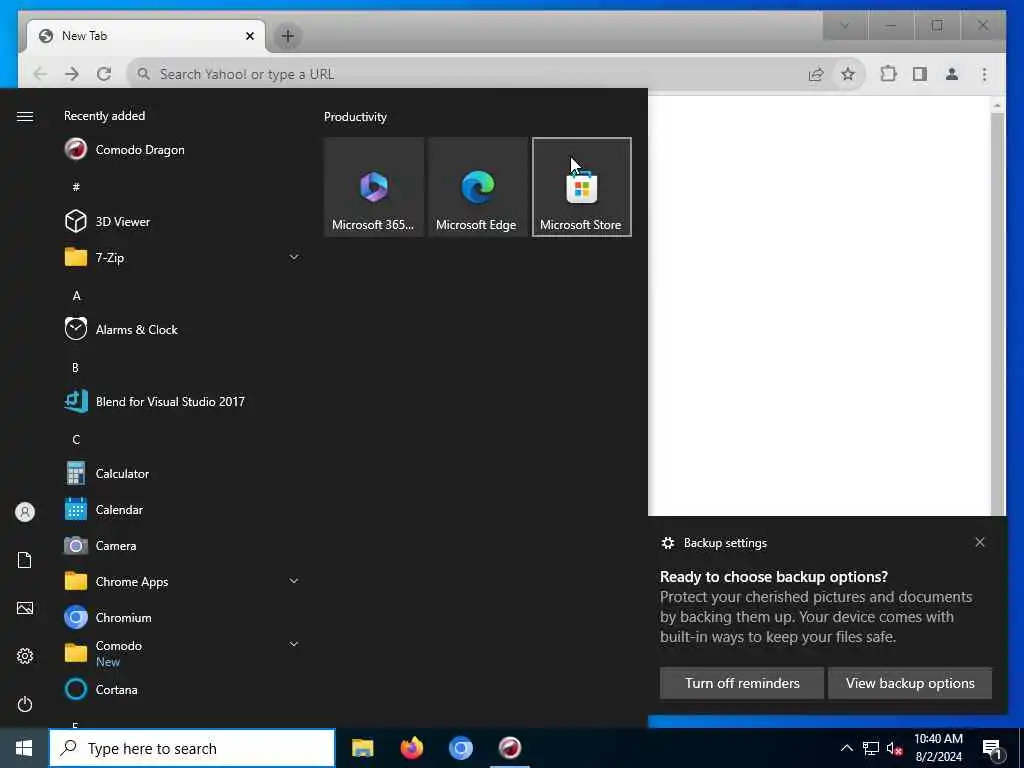Open the browser three-dot menu
The width and height of the screenshot is (1024, 768).
click(x=984, y=74)
